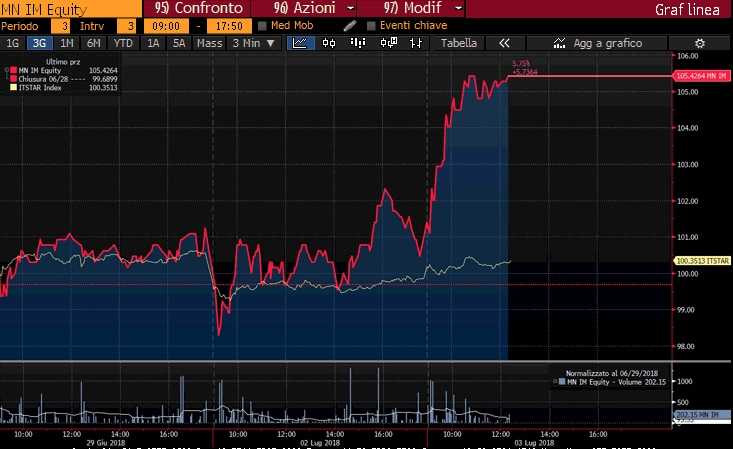The width and height of the screenshot is (733, 449).
Task: Click the 202.15 MN IM volume label
Action: (702, 414)
